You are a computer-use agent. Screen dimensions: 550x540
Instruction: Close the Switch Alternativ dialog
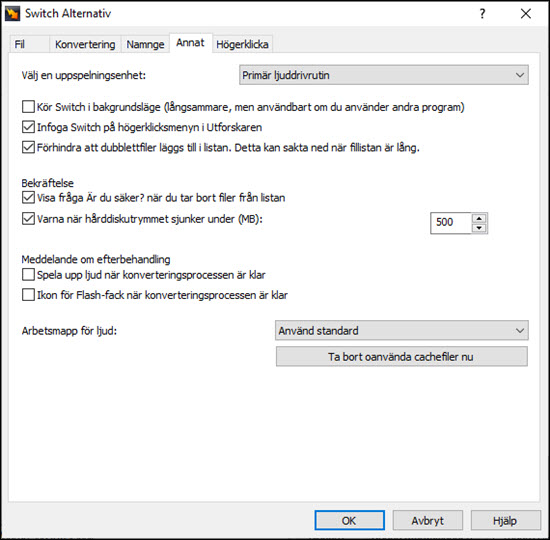click(525, 14)
